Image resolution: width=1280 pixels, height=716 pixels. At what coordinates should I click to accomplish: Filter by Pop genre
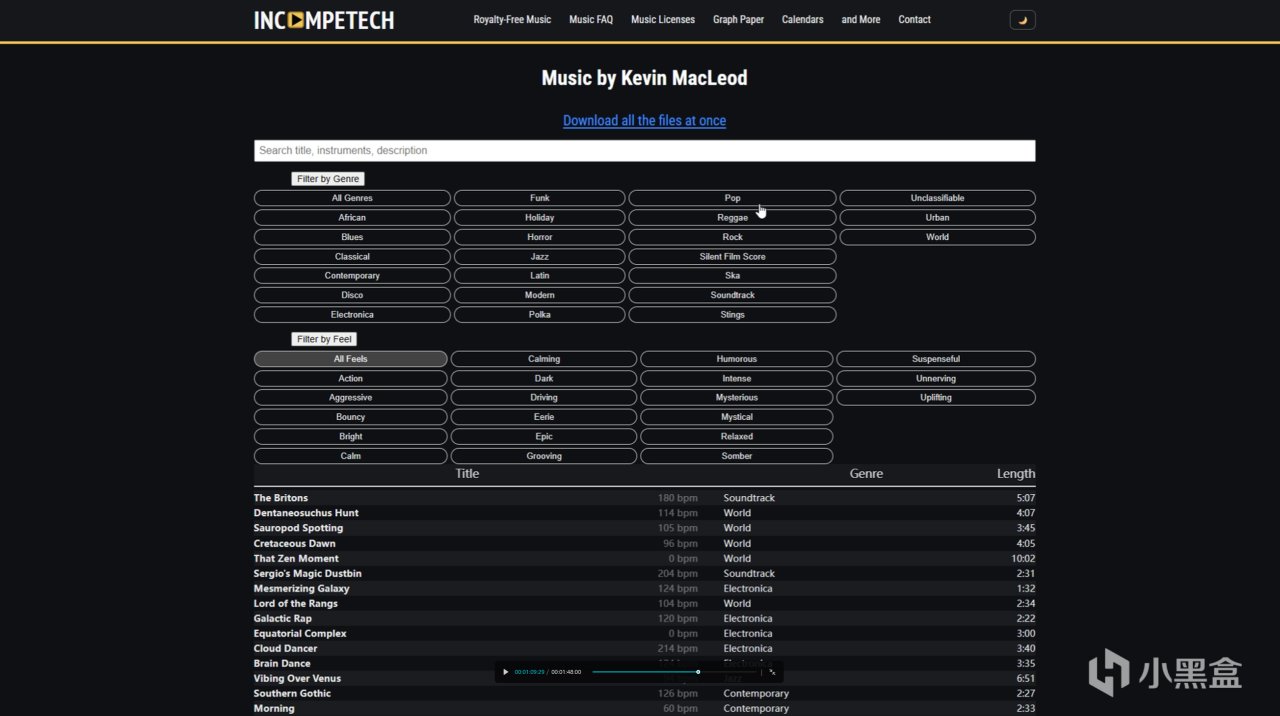point(732,198)
